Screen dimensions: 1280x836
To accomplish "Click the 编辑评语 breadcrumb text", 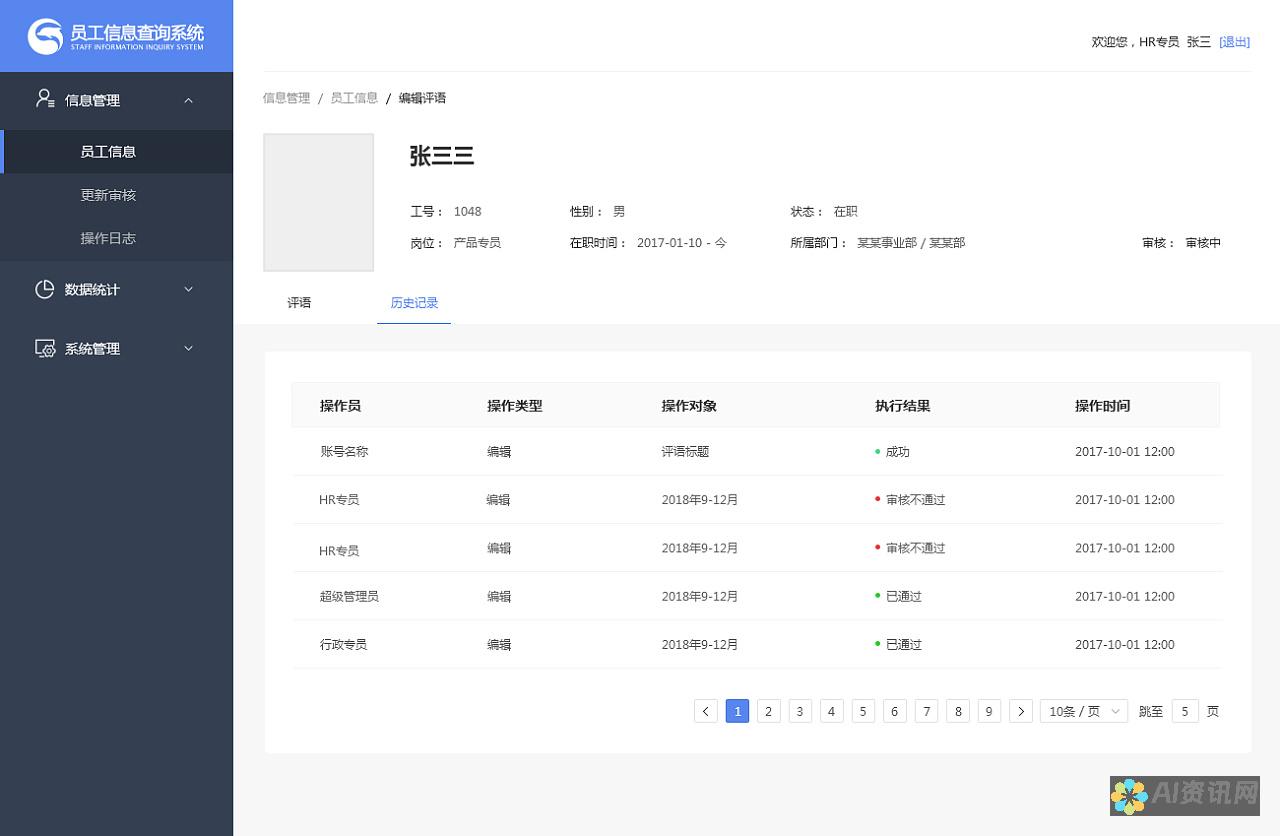I will (422, 98).
